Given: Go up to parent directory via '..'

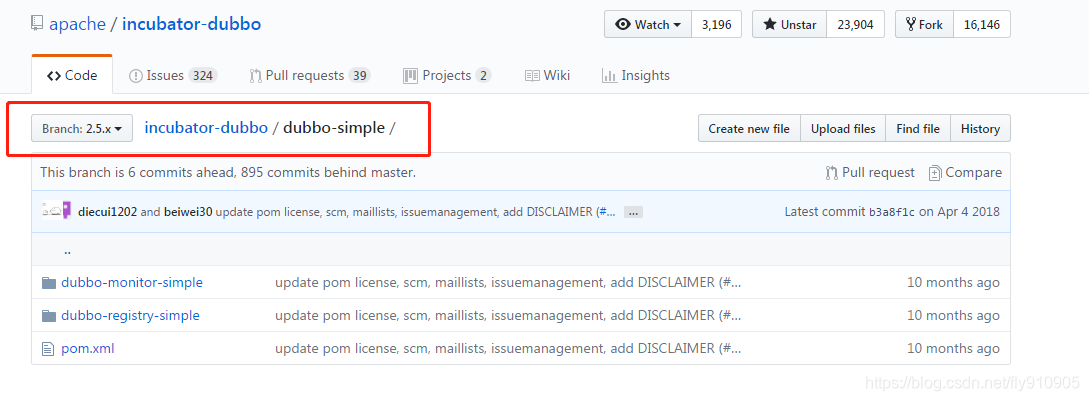Looking at the screenshot, I should click(67, 250).
